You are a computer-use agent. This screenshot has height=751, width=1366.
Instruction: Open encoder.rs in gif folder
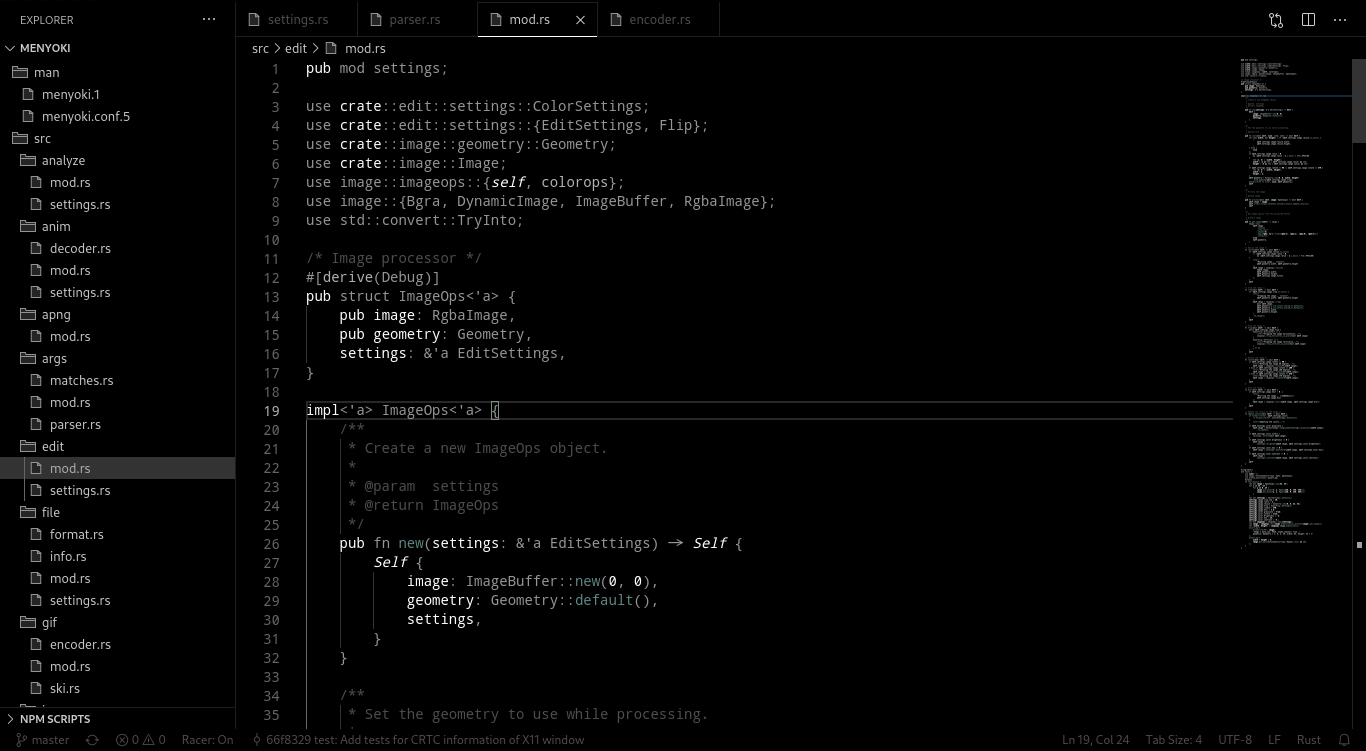[x=117, y=644]
